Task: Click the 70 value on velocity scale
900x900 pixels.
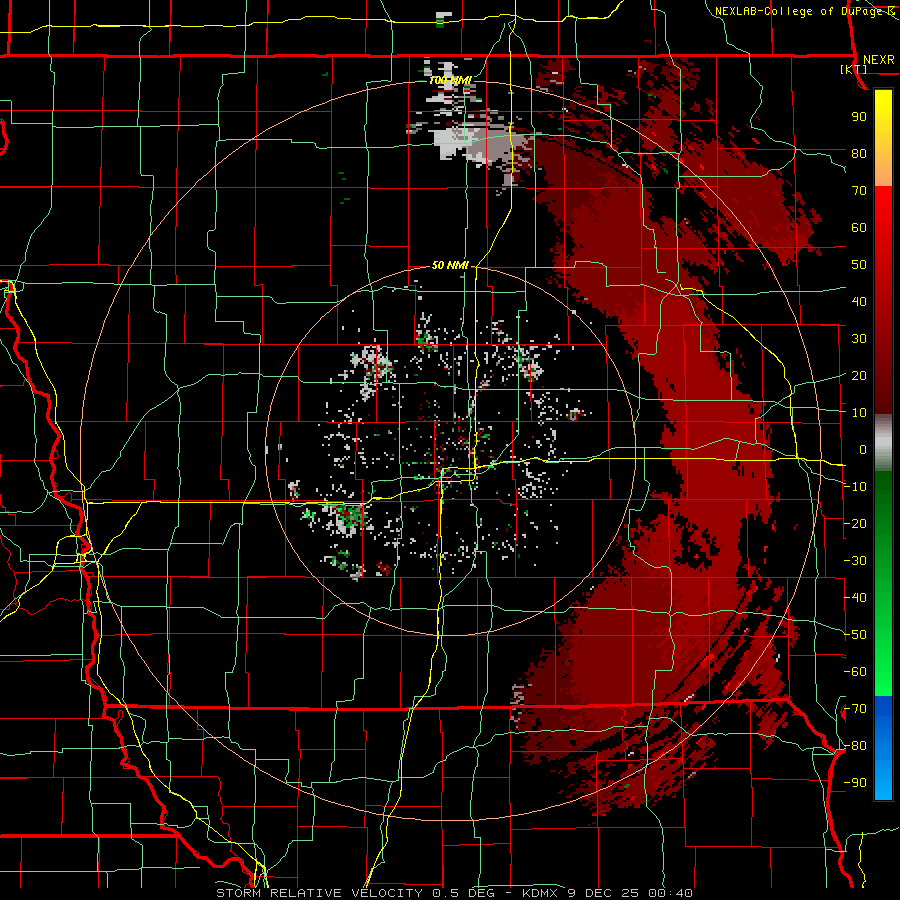Action: [859, 191]
